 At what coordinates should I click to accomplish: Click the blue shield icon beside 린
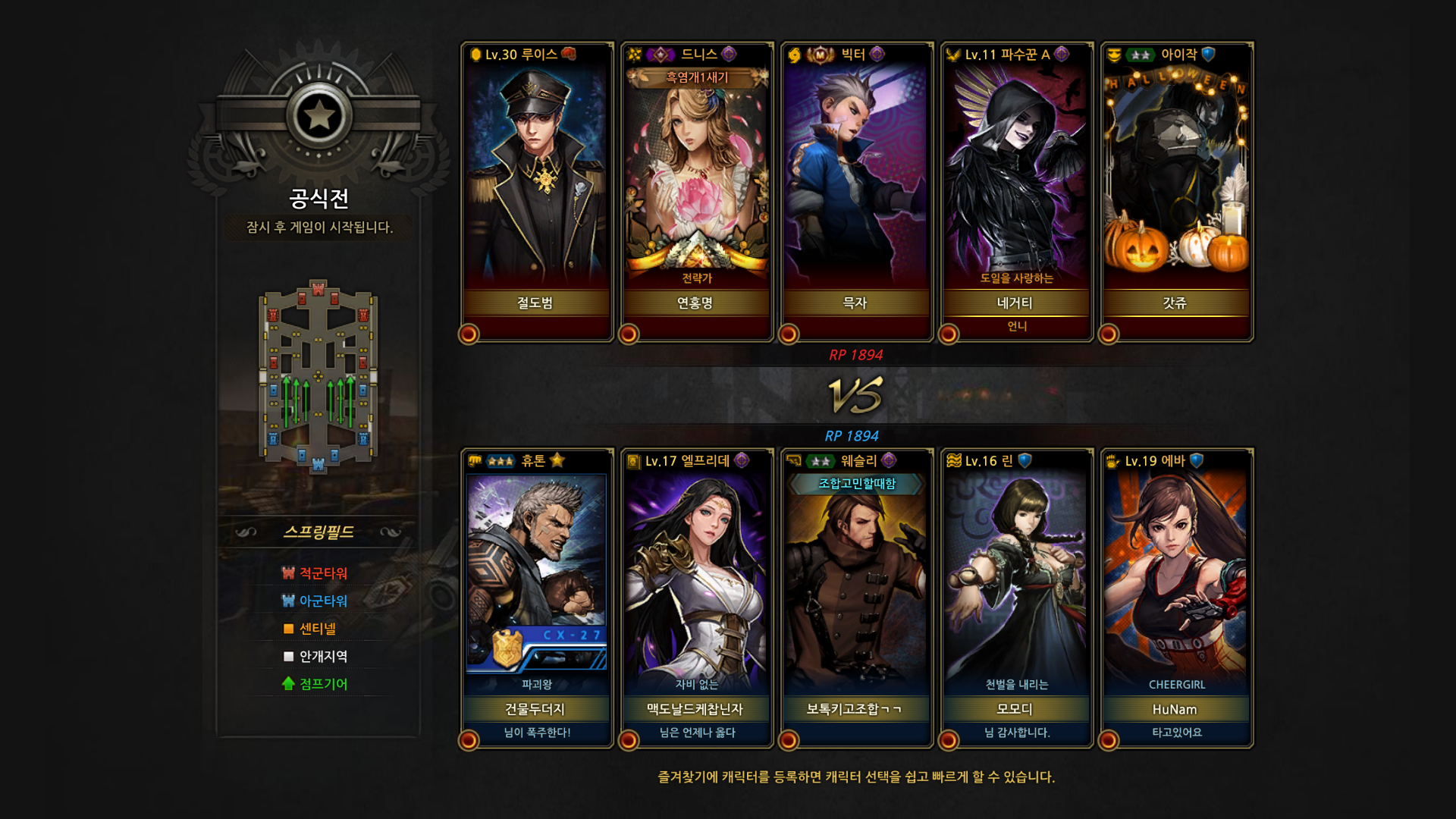click(1025, 460)
